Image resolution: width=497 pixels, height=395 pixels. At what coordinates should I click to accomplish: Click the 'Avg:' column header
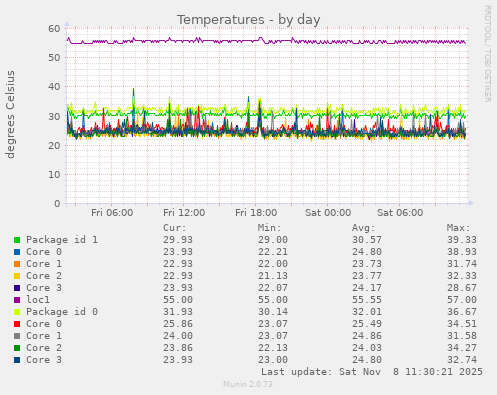(364, 228)
